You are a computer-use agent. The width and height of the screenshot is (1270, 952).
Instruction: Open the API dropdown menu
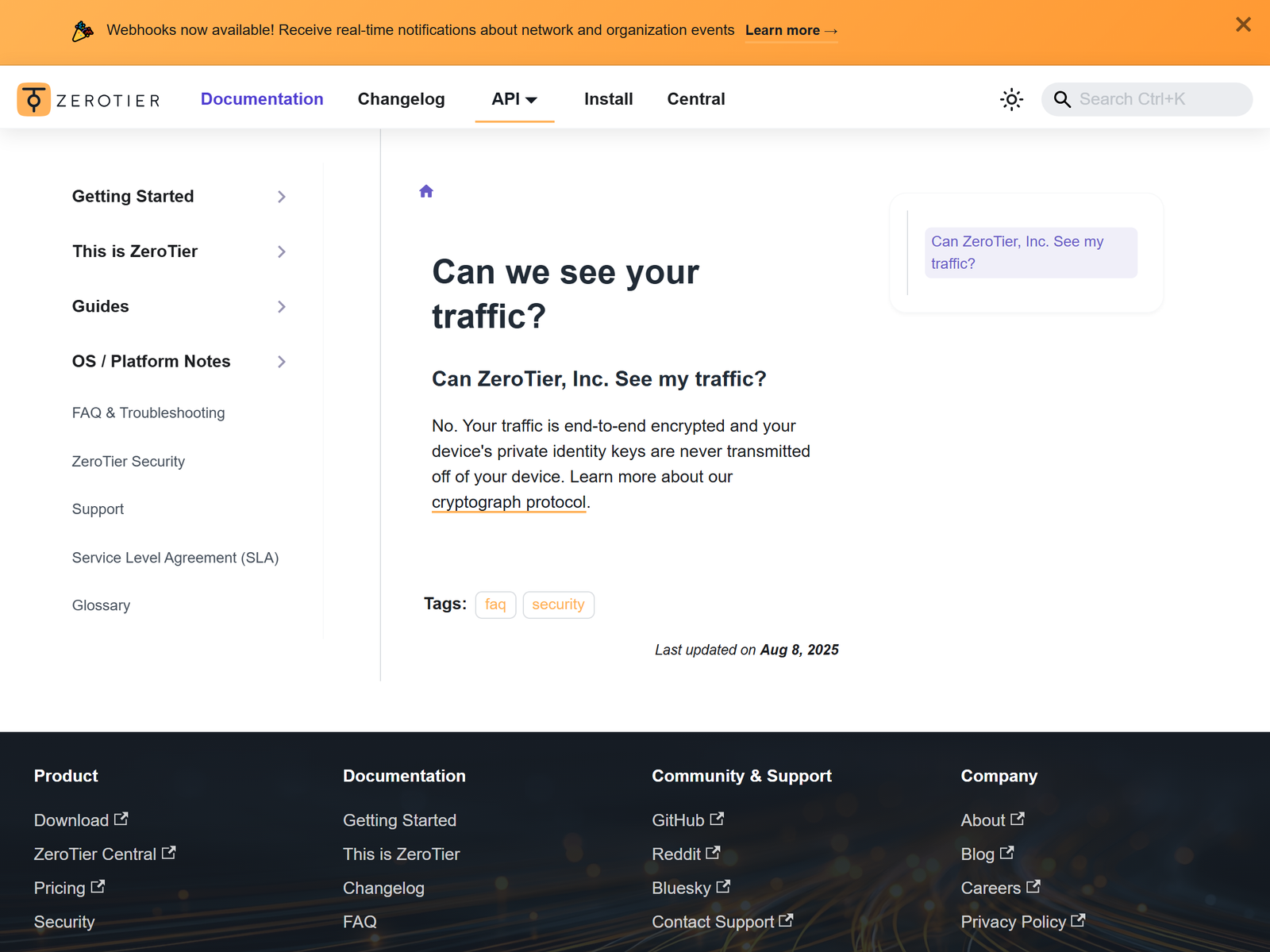pyautogui.click(x=514, y=99)
